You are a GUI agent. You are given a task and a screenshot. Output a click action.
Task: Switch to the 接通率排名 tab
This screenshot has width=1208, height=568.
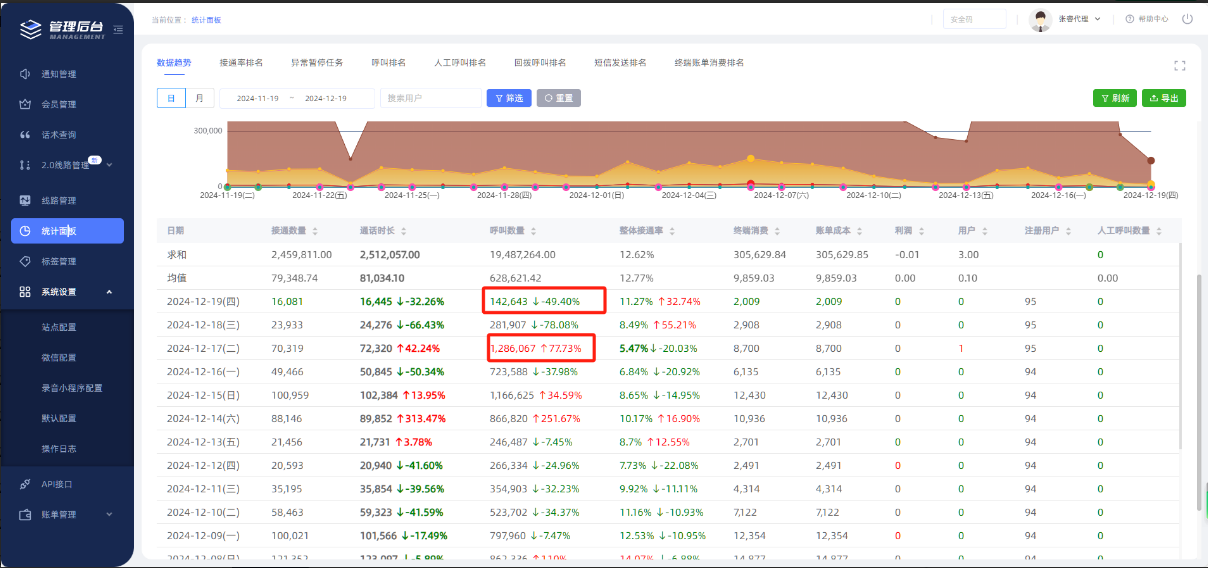[x=241, y=62]
